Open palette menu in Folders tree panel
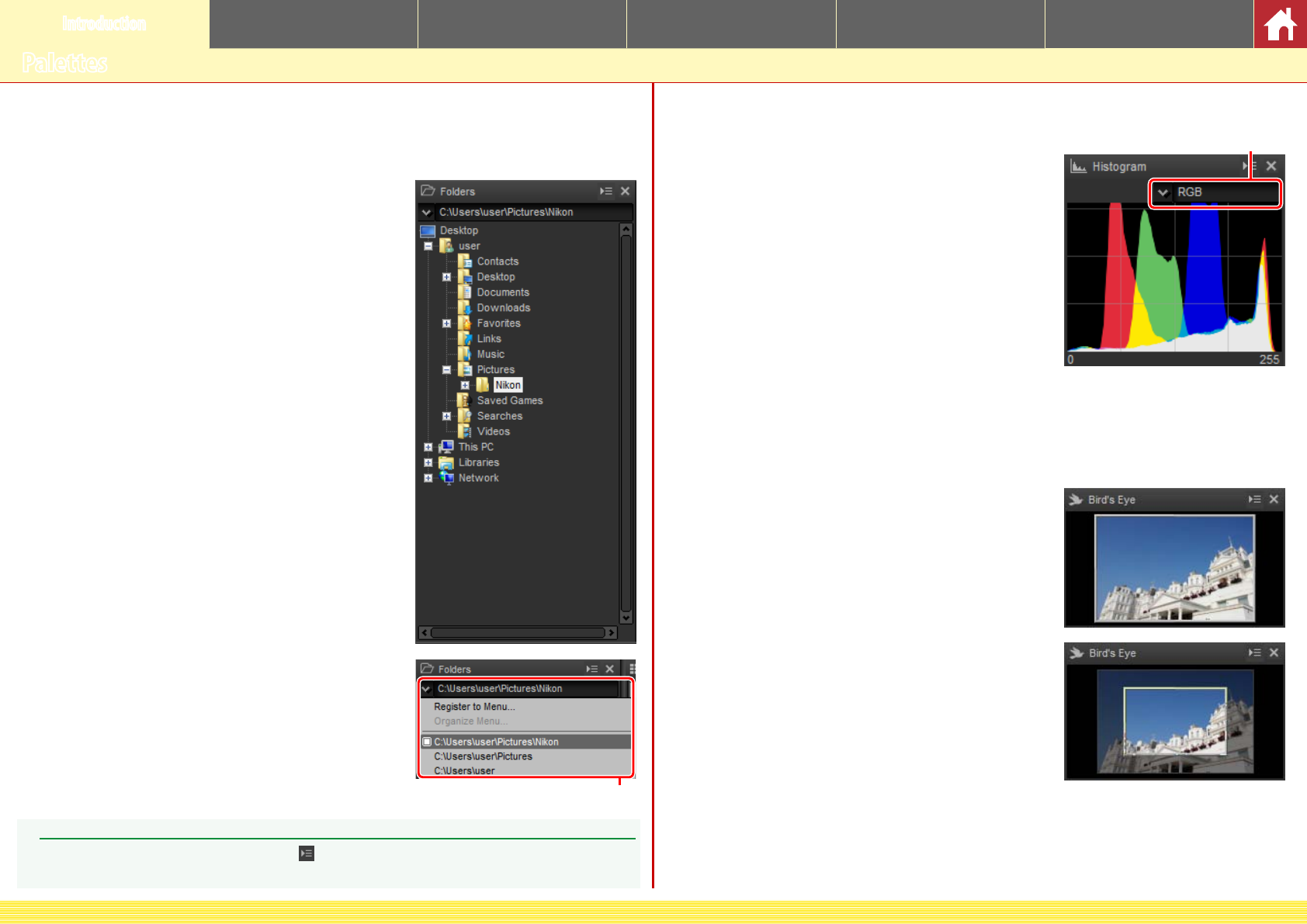 [x=606, y=191]
